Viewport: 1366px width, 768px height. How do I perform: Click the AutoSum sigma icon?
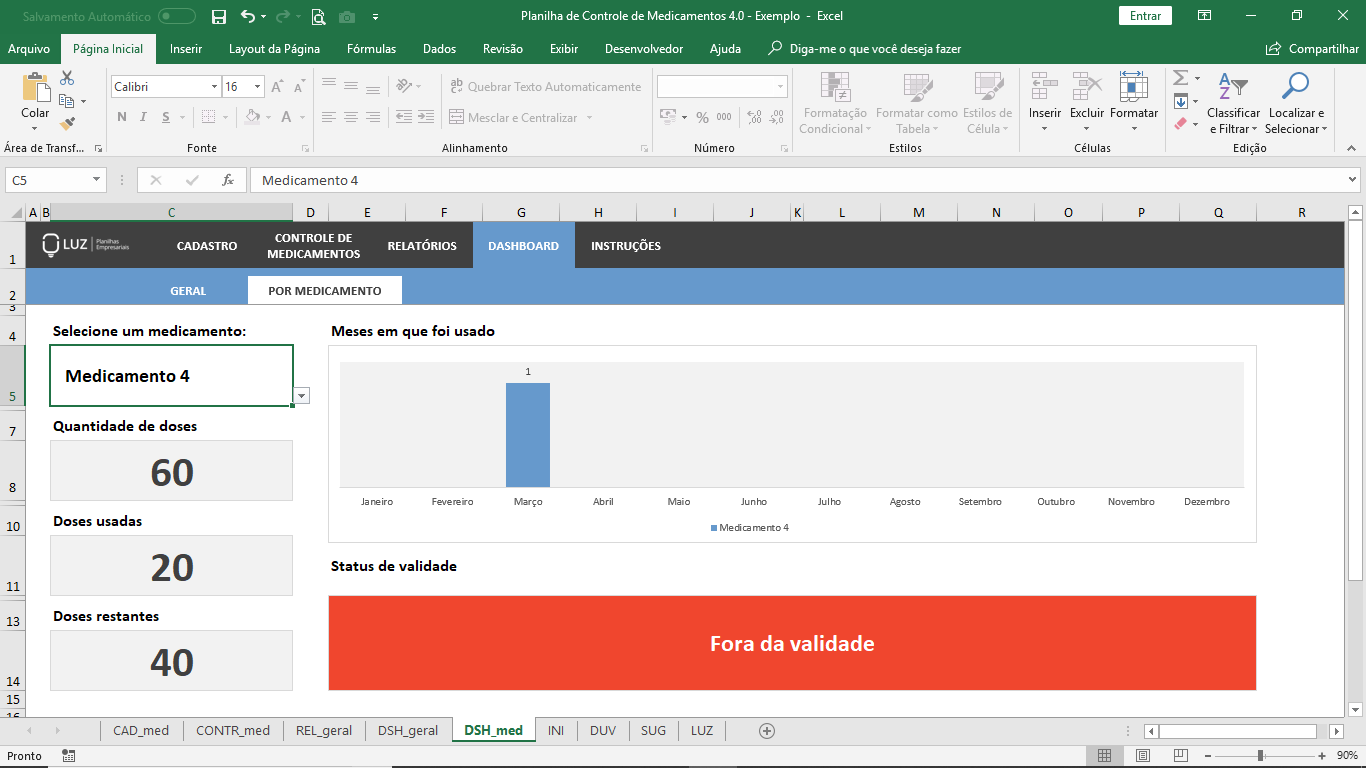[x=1180, y=78]
